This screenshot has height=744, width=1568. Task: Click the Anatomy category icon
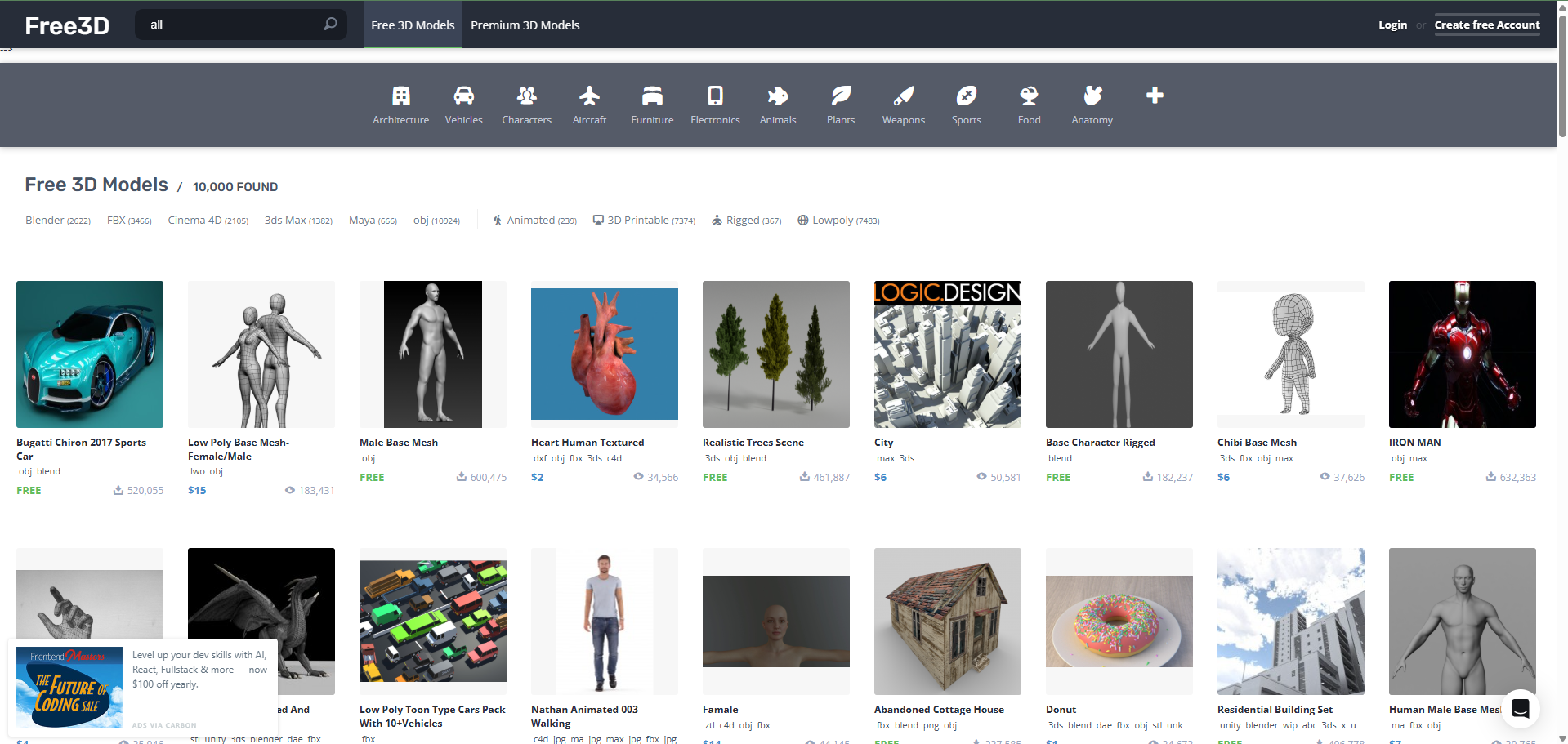(1092, 96)
